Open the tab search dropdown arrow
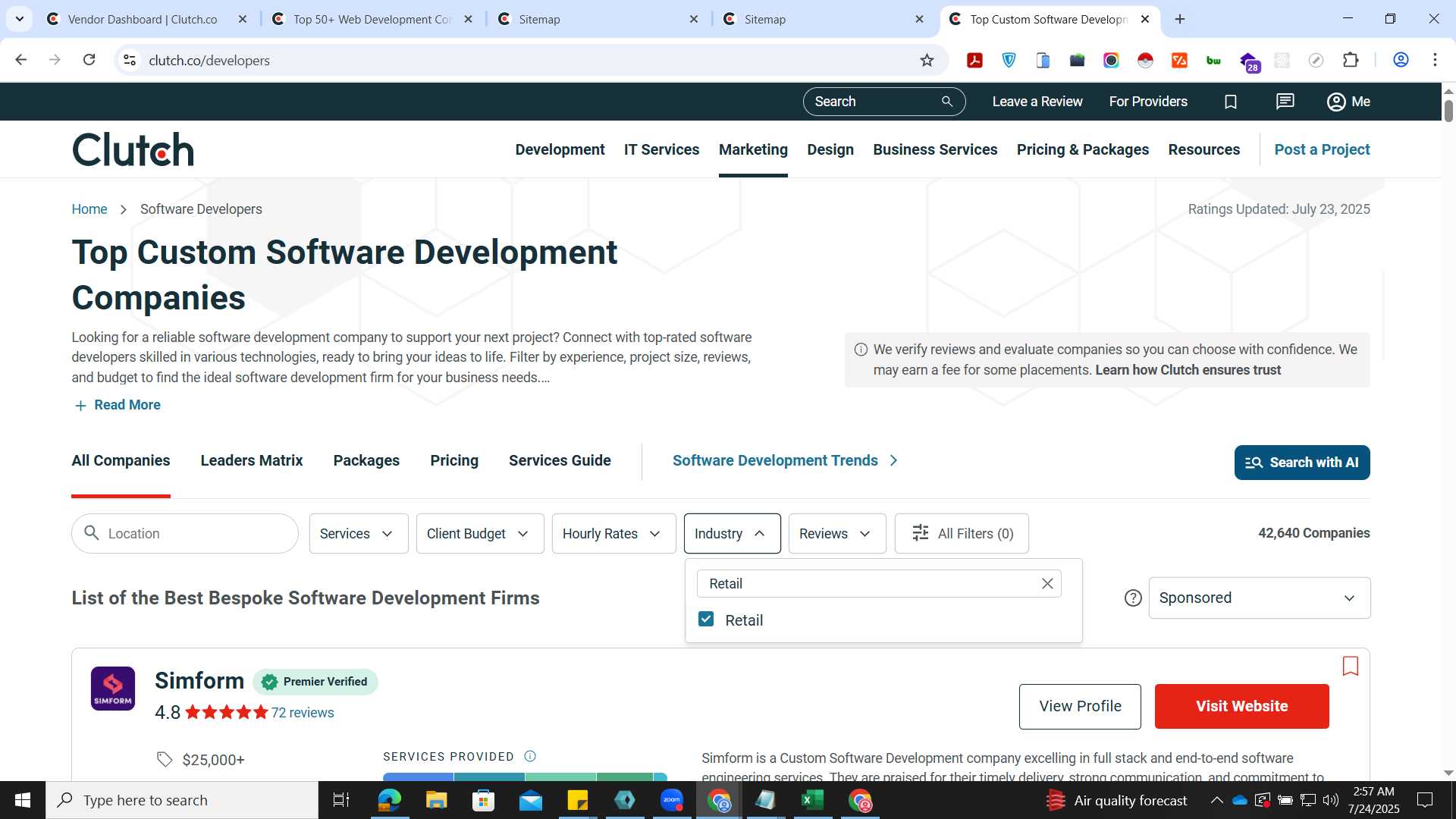This screenshot has width=1456, height=819. point(19,19)
